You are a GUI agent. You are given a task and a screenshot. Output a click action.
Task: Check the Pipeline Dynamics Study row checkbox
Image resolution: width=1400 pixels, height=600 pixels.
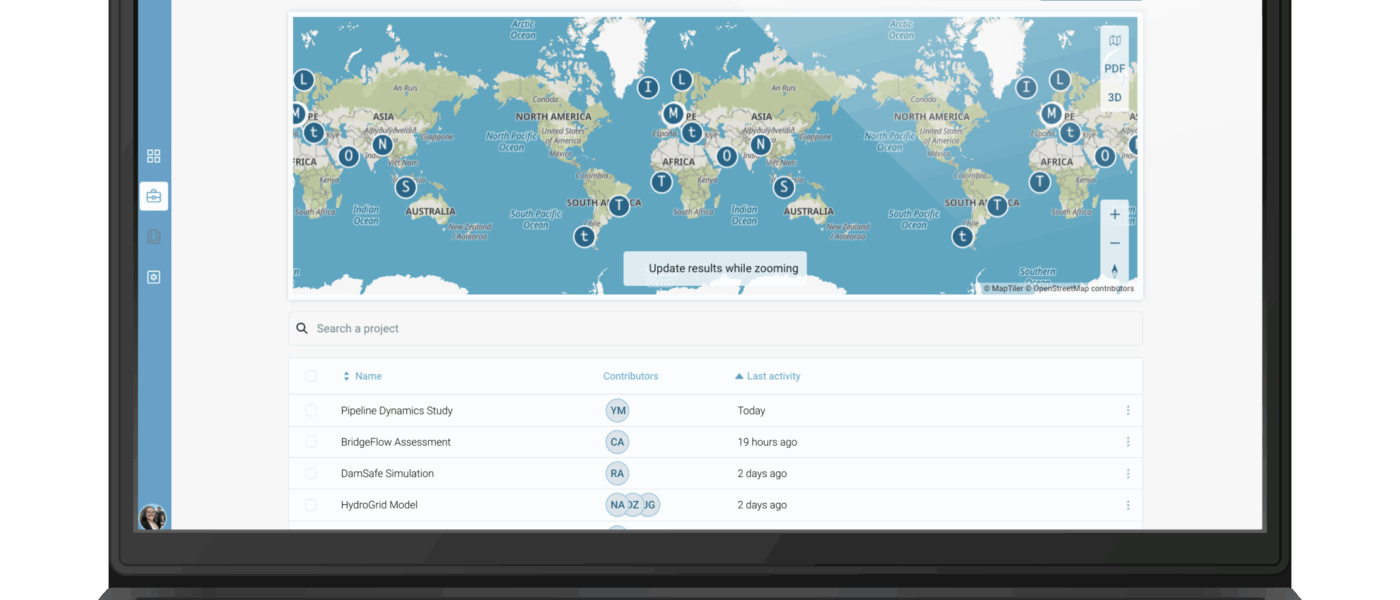(x=311, y=411)
